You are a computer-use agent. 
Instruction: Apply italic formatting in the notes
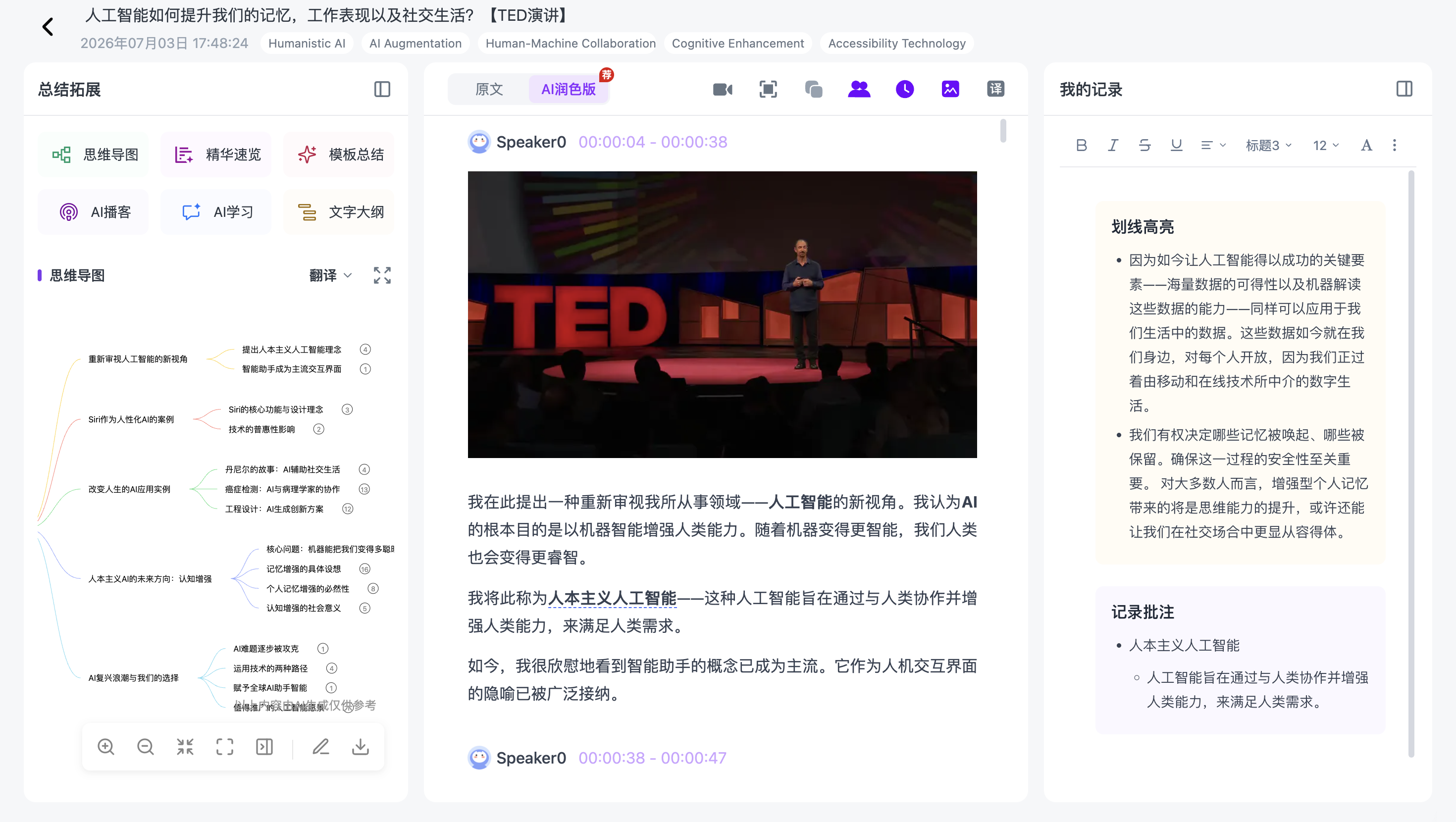click(x=1113, y=145)
